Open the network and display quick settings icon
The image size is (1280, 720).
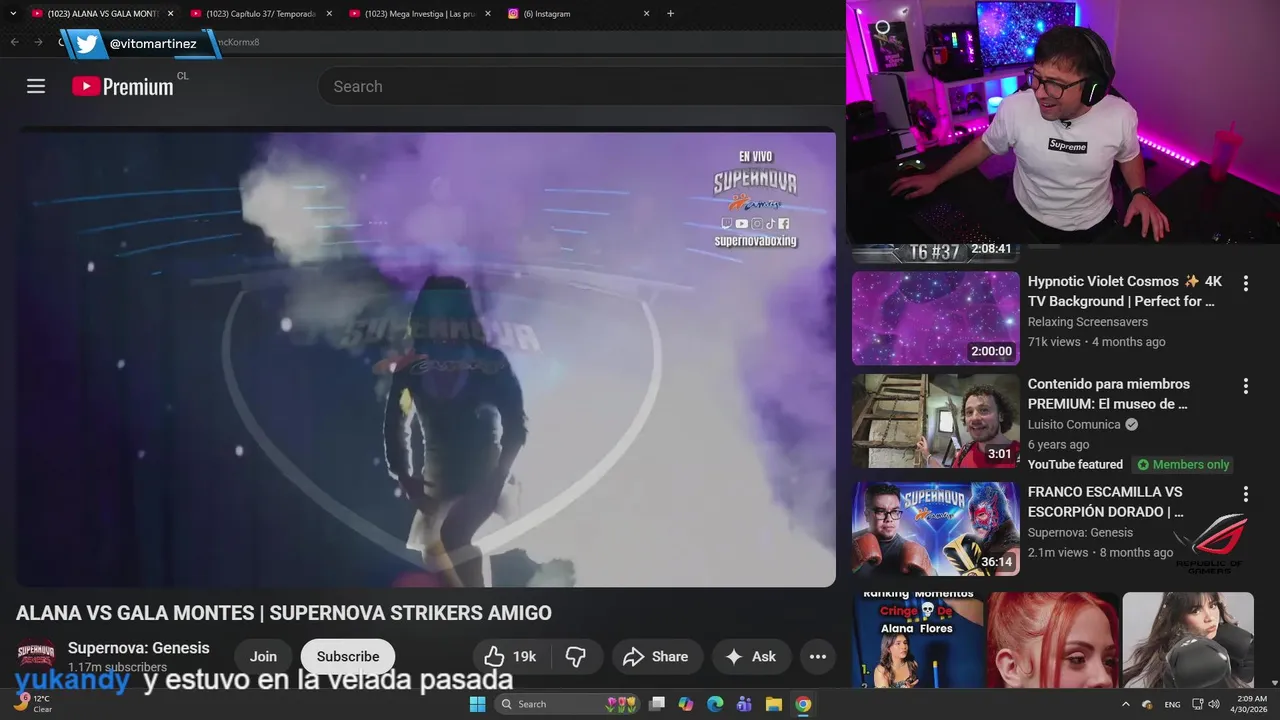(1198, 704)
